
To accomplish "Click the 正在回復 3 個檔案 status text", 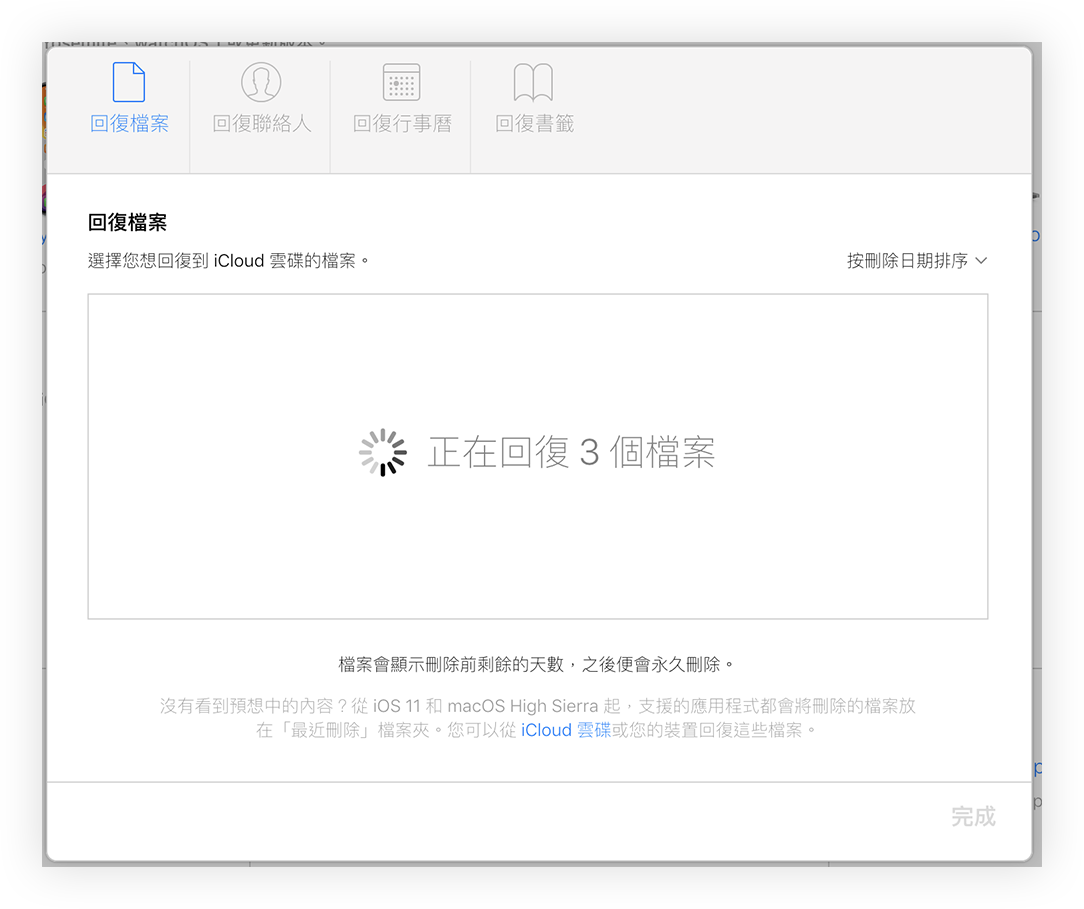I will click(x=571, y=453).
